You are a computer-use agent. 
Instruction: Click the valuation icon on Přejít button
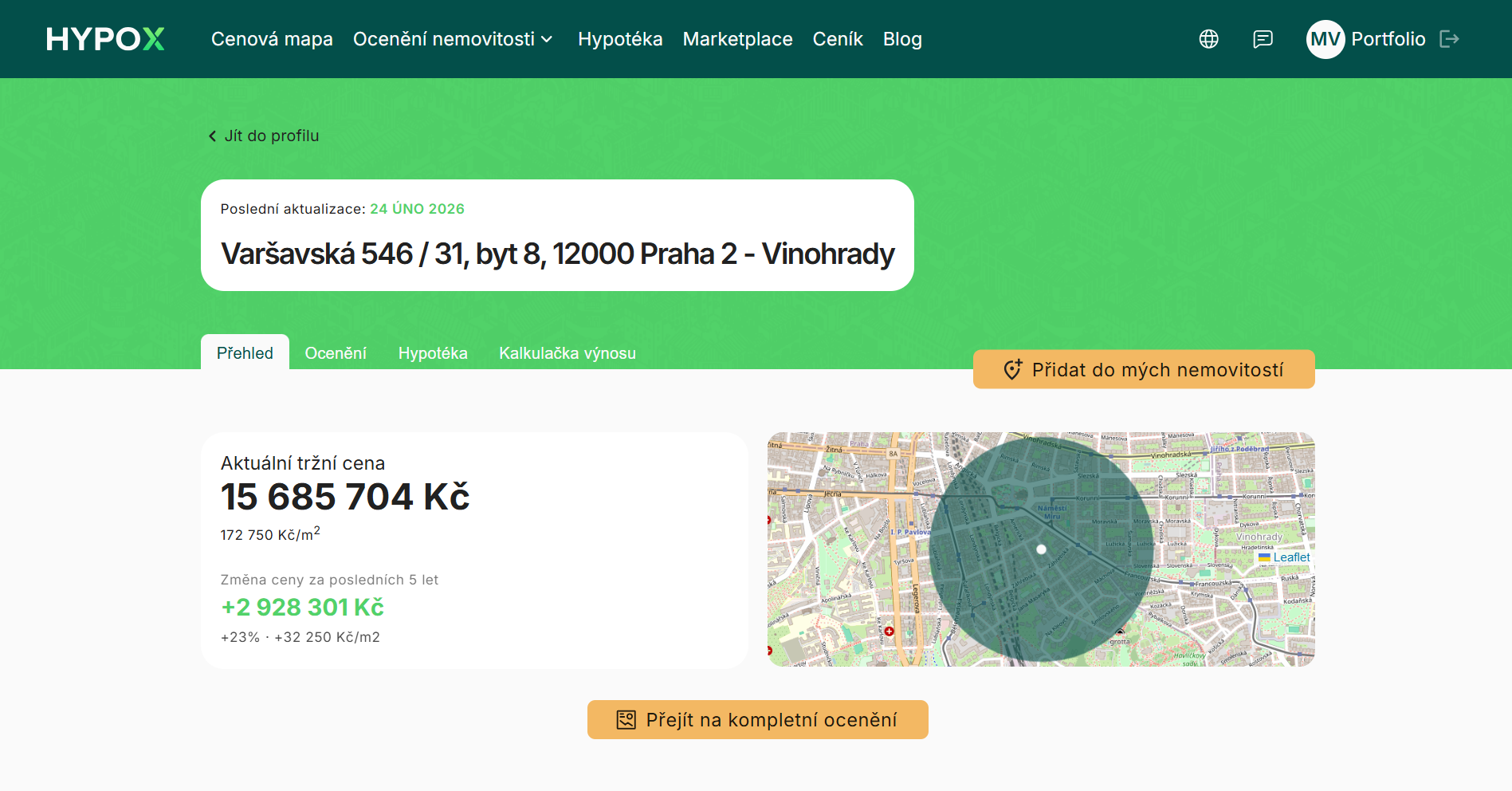(626, 720)
